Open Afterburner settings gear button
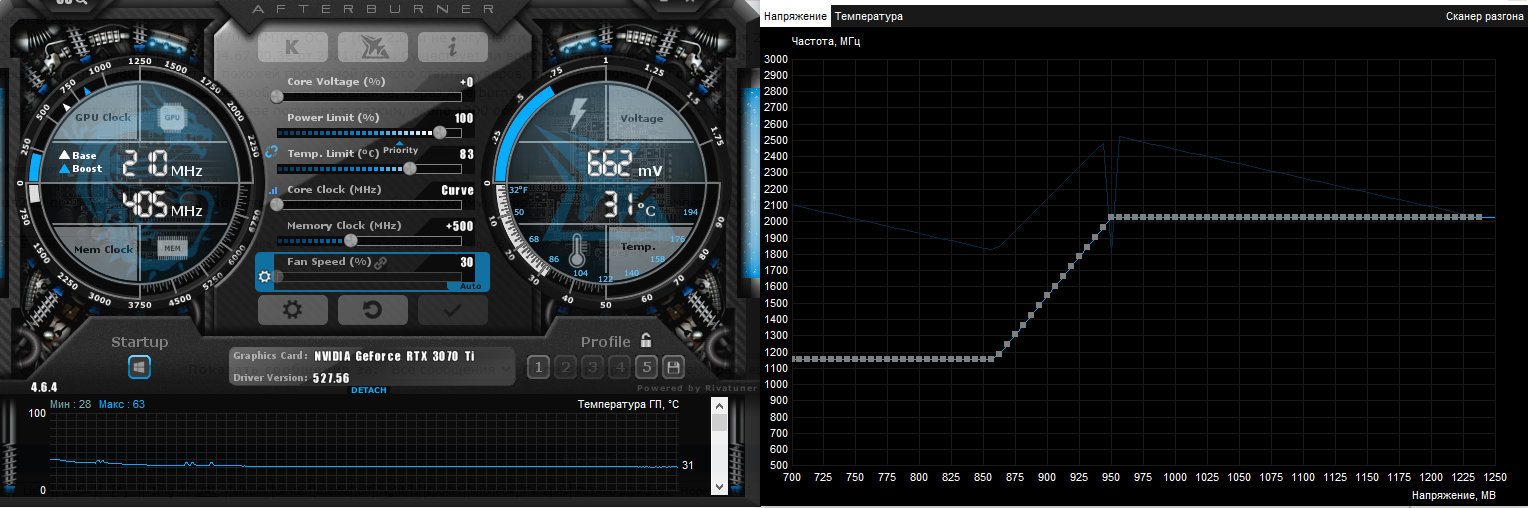This screenshot has height=508, width=1528. (292, 309)
